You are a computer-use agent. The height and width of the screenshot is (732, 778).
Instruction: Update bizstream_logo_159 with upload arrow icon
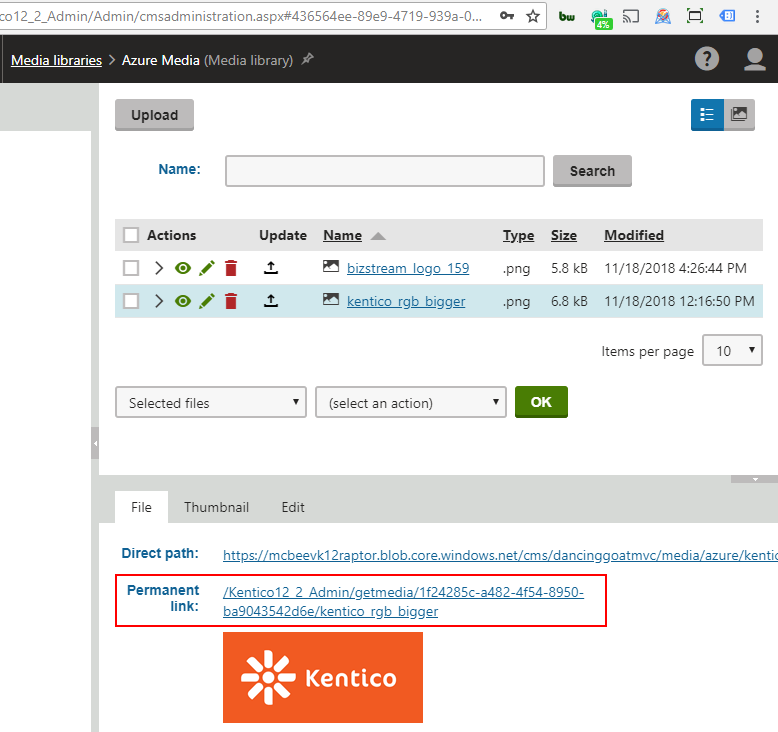click(270, 268)
